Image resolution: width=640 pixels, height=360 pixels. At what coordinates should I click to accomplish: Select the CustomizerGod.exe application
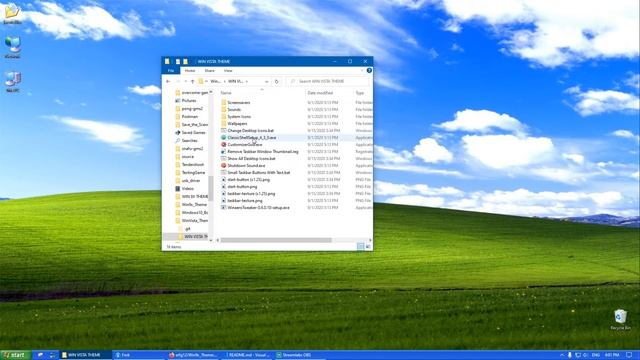(x=244, y=144)
